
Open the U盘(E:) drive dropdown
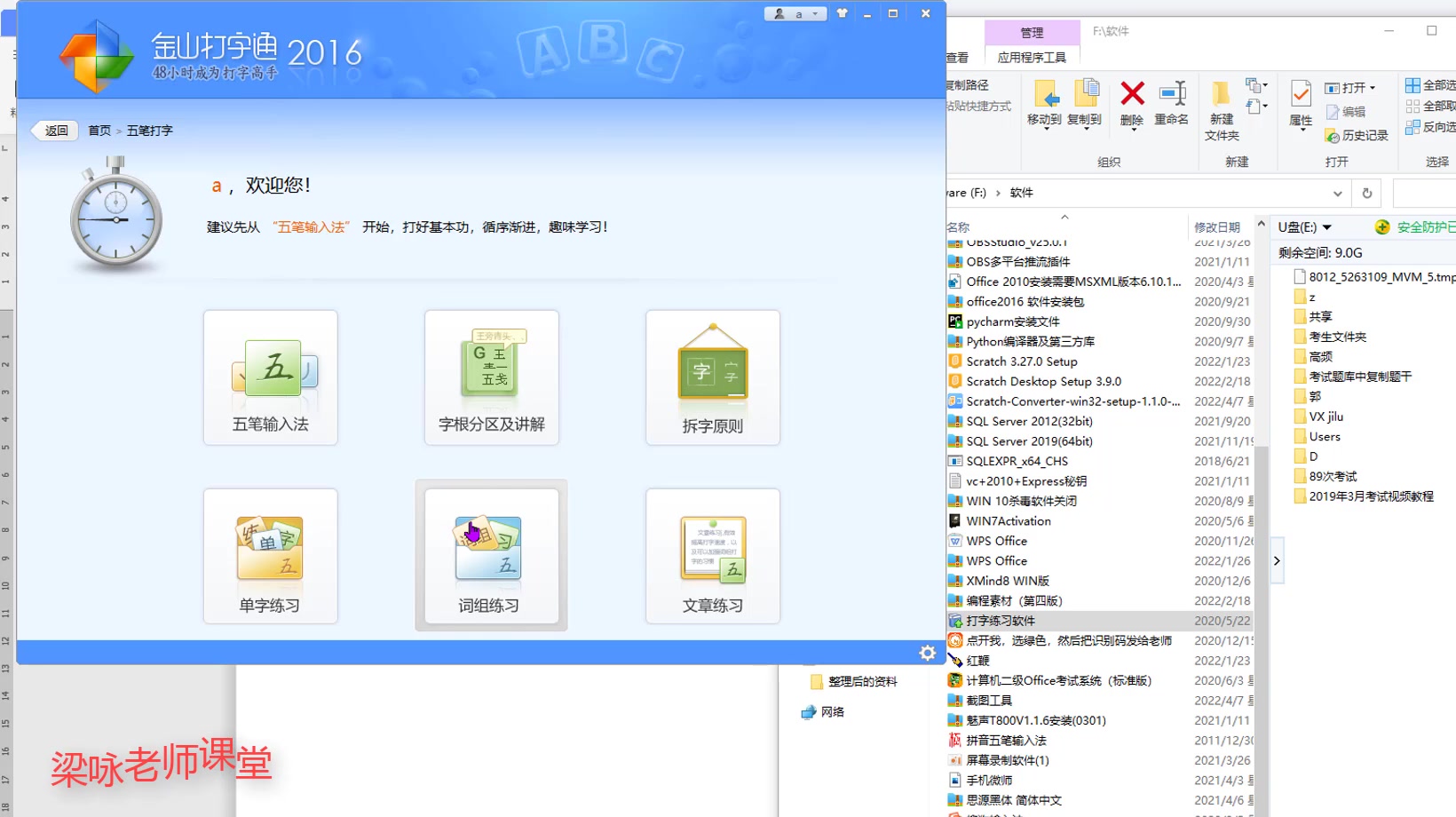coord(1305,227)
